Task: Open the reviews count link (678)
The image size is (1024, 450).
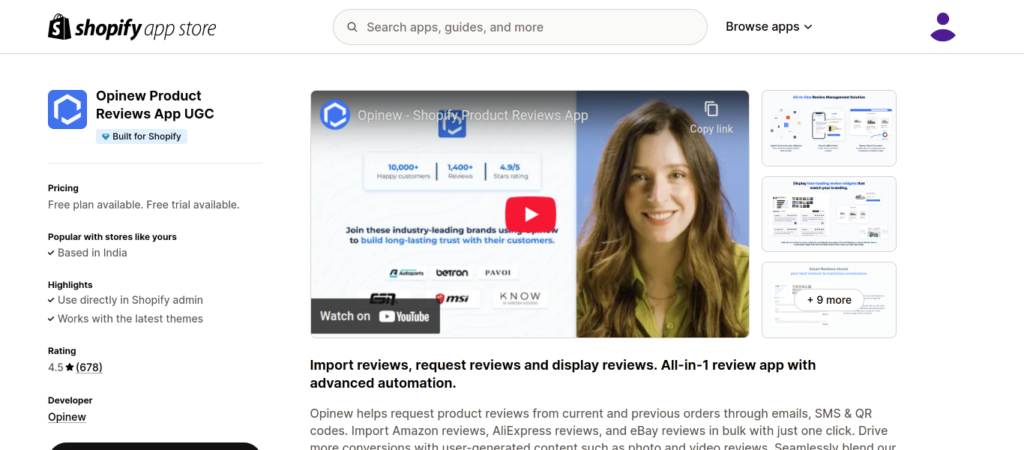Action: tap(89, 367)
